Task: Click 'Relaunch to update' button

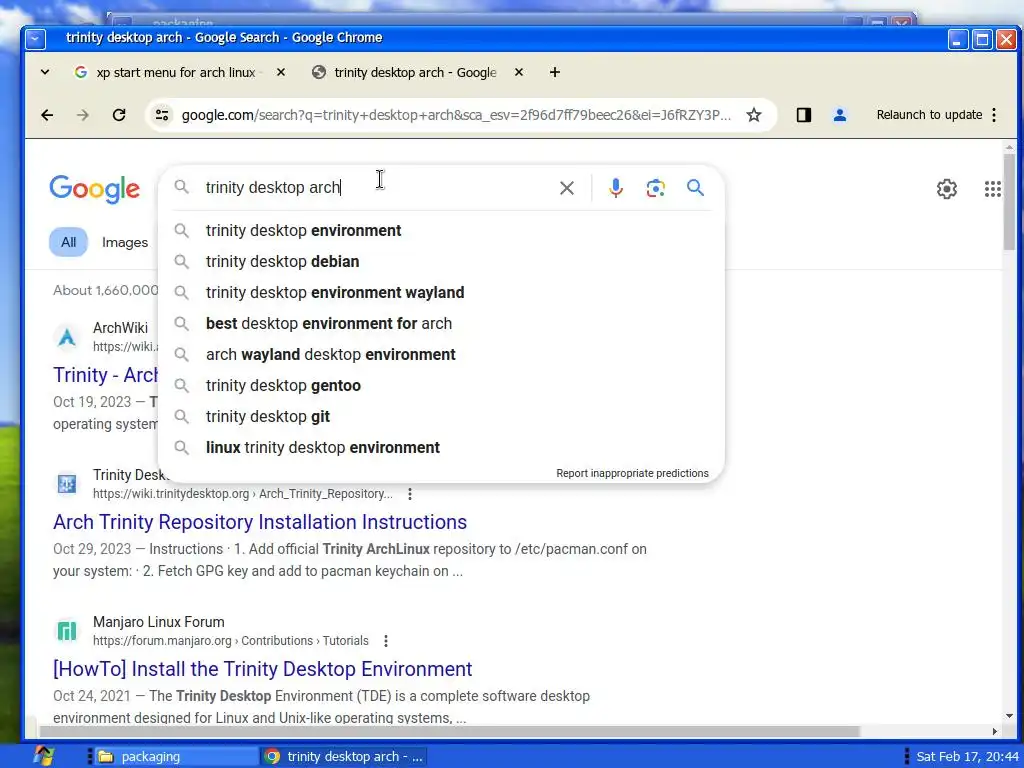Action: (929, 115)
